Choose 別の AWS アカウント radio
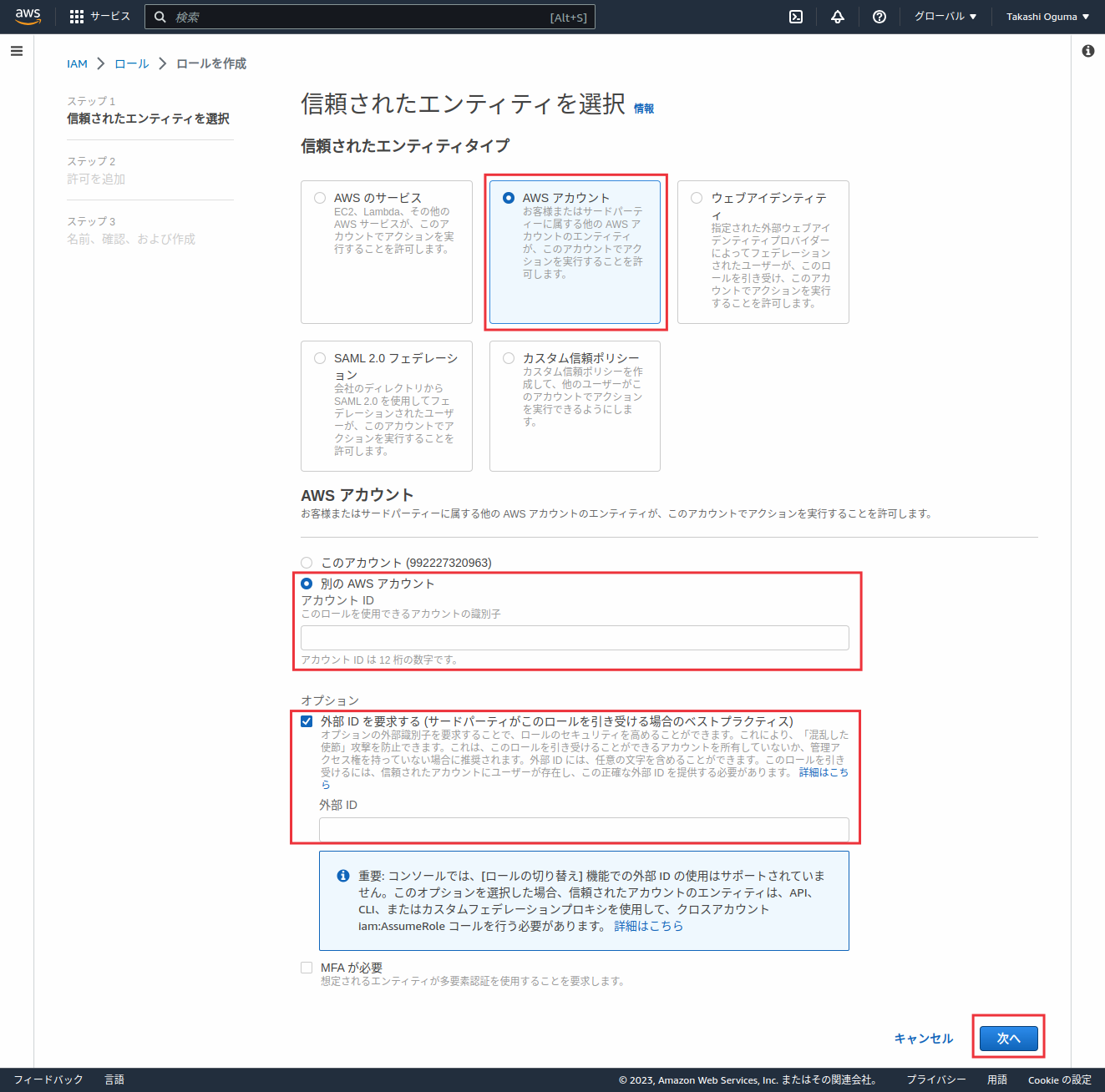The width and height of the screenshot is (1105, 1092). (x=307, y=584)
